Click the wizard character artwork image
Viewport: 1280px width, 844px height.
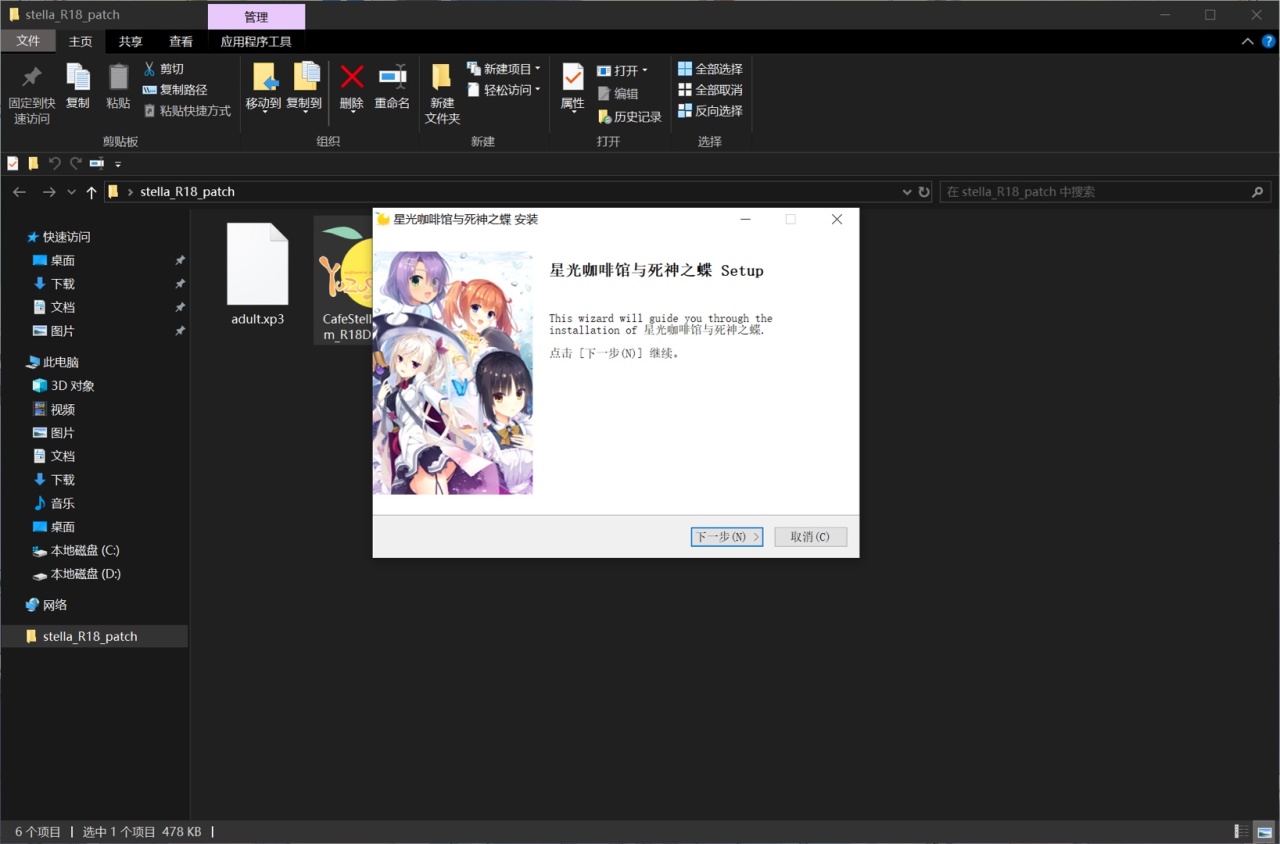[x=453, y=373]
